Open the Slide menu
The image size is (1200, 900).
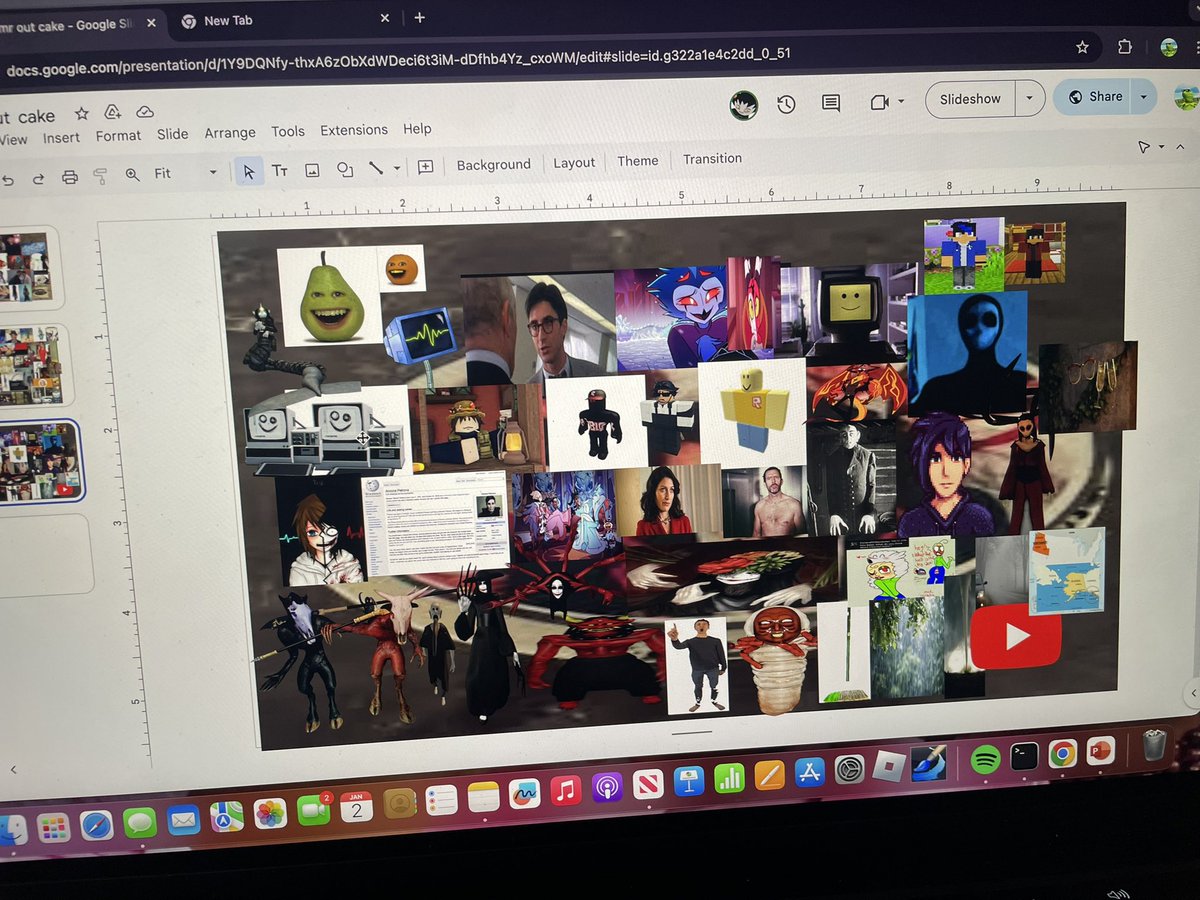172,134
